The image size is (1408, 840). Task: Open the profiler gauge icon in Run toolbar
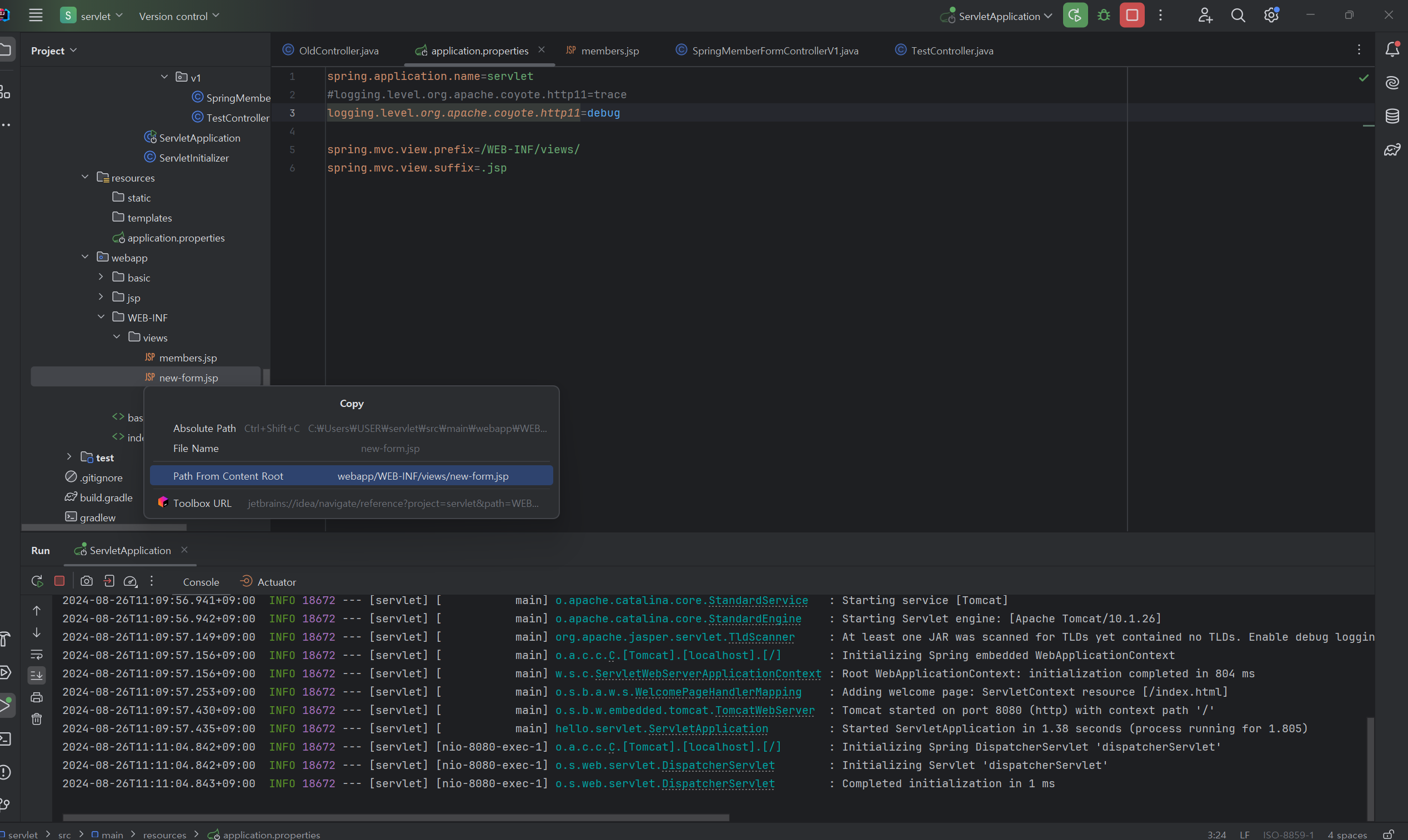pyautogui.click(x=130, y=581)
